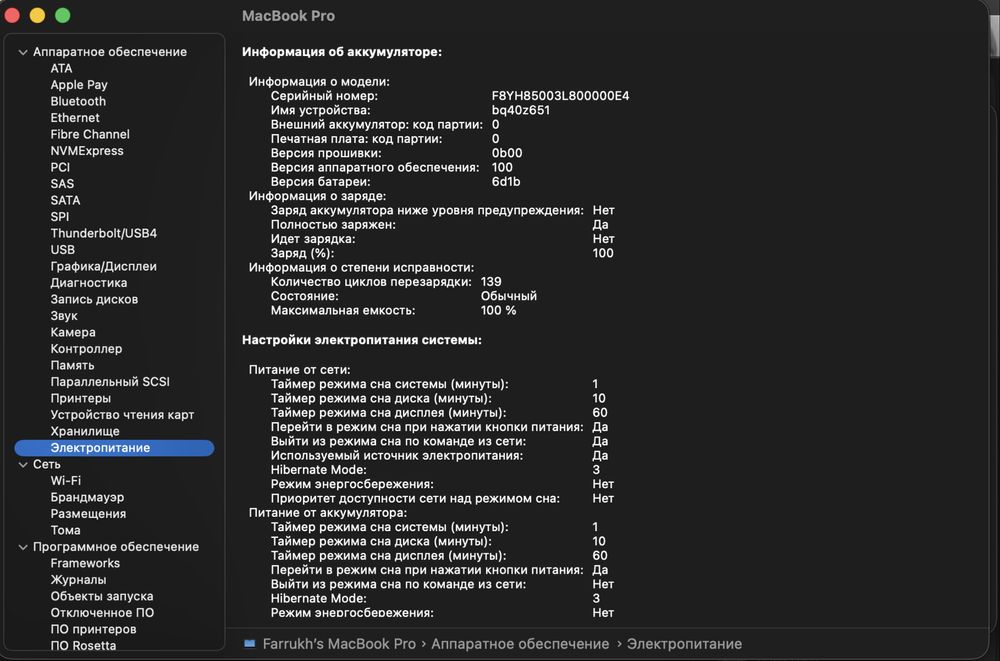1000x661 pixels.
Task: Select Журналы in the sidebar
Action: (x=78, y=580)
